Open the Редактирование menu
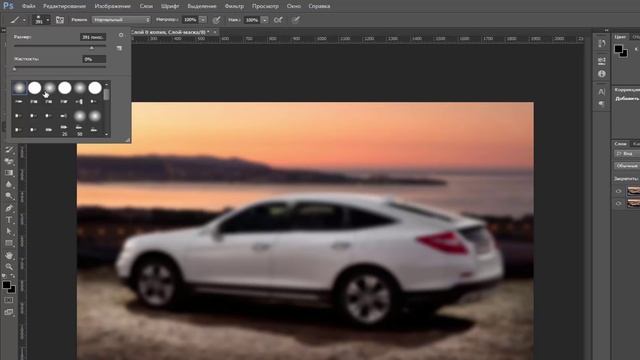 [x=64, y=6]
